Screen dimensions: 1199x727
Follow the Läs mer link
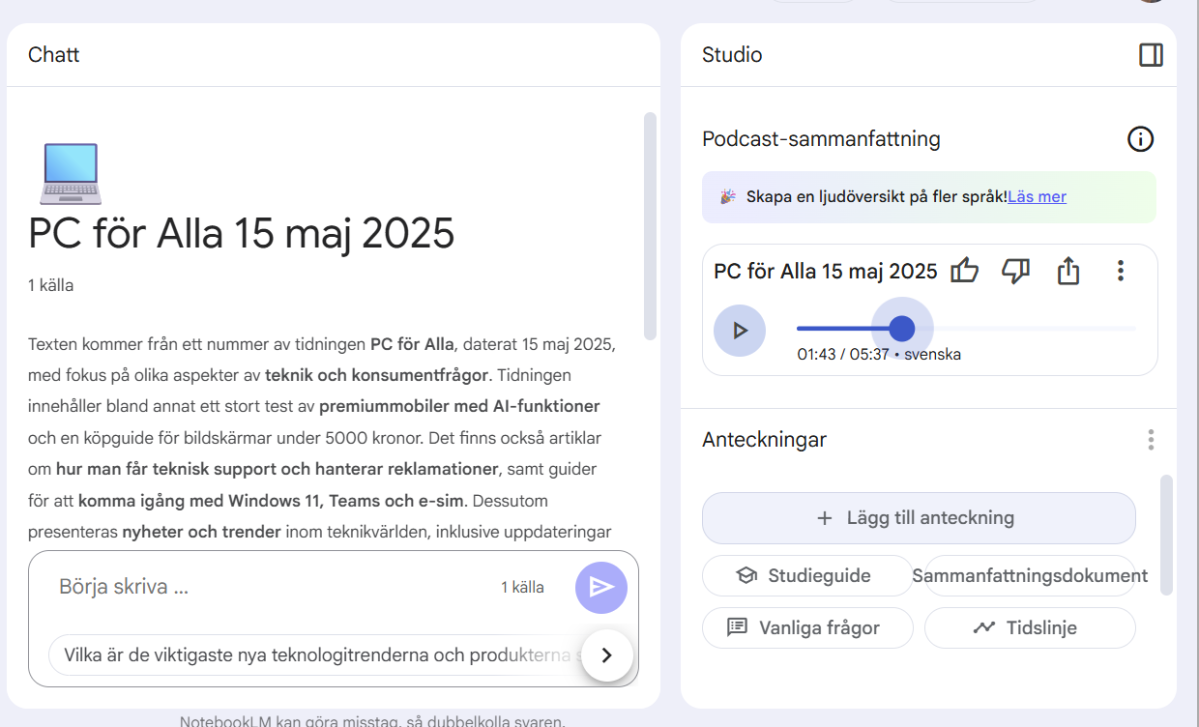pos(1037,197)
